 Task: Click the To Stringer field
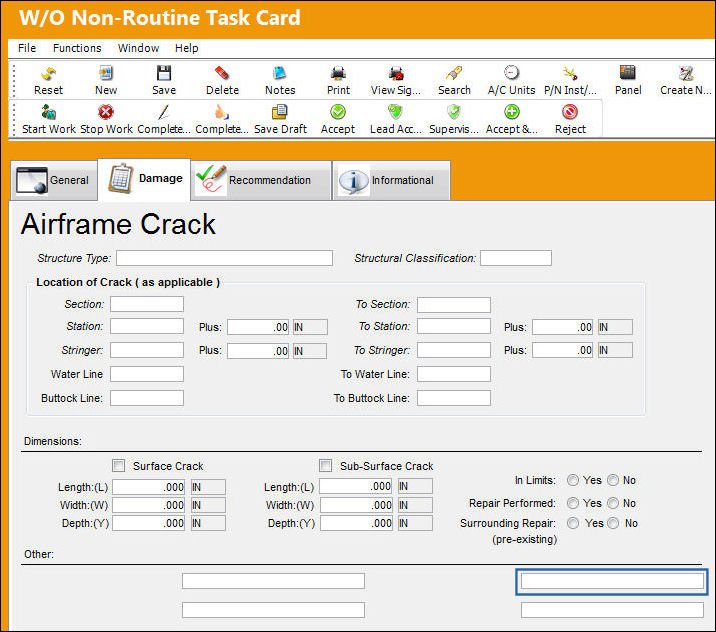(453, 350)
